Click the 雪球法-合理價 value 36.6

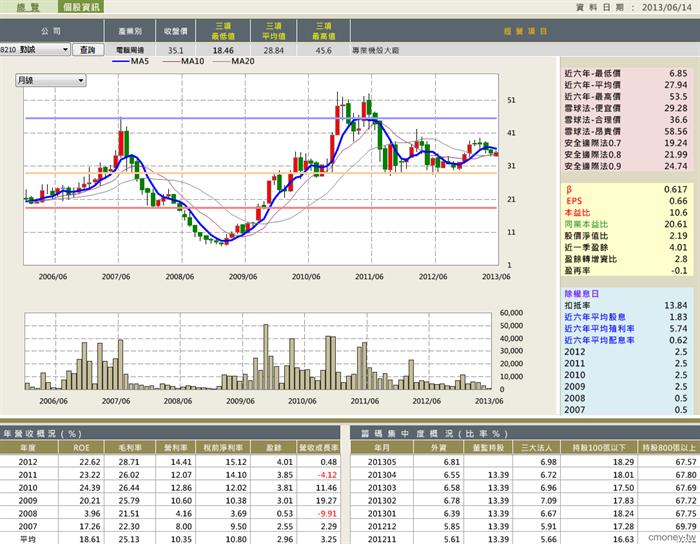click(678, 120)
